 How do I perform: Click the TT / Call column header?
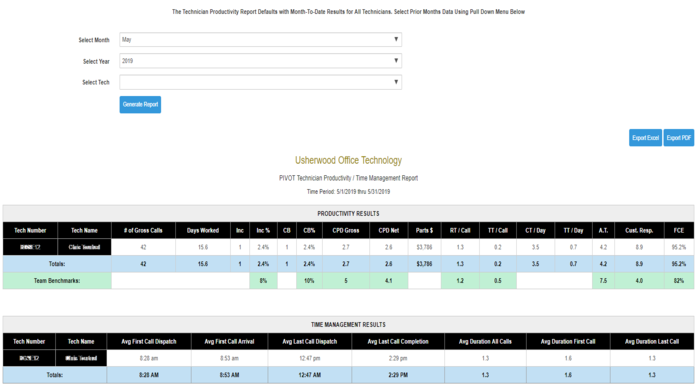(x=498, y=230)
